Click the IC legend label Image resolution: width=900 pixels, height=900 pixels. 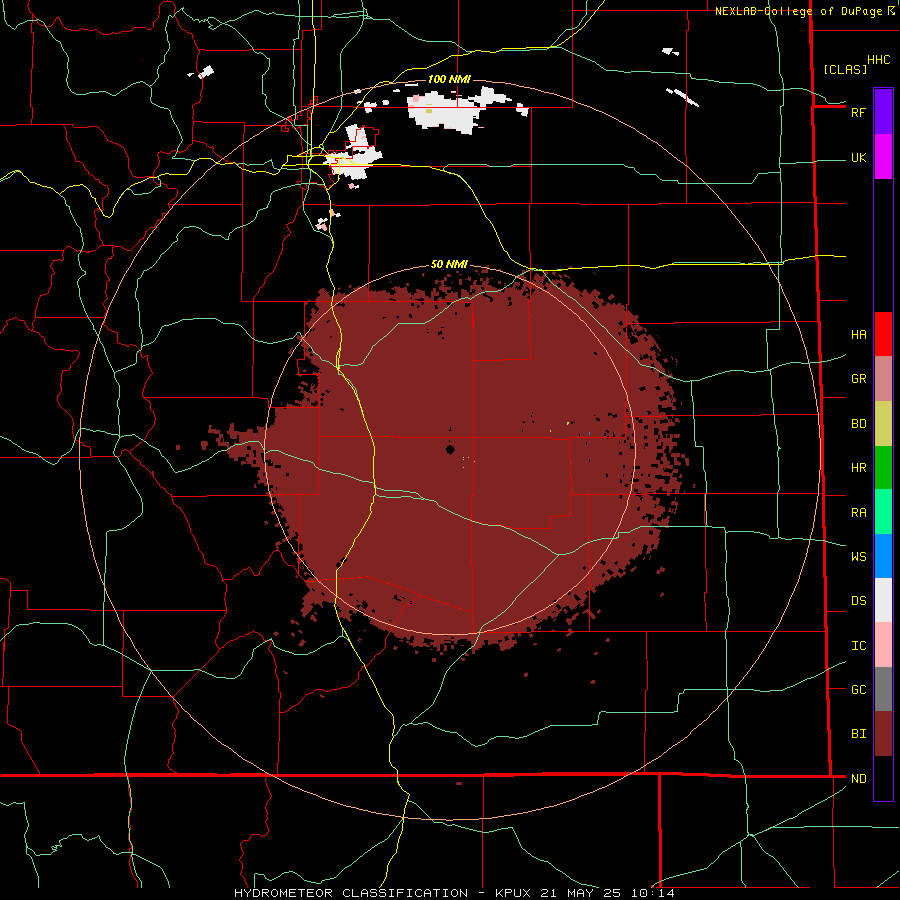[x=858, y=646]
